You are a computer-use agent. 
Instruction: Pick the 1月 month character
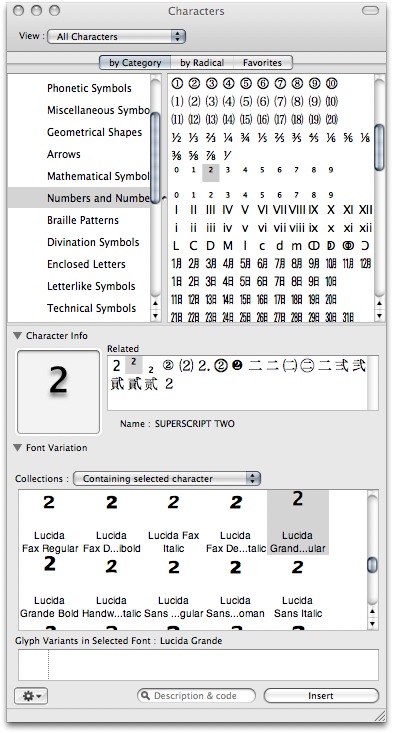(177, 264)
